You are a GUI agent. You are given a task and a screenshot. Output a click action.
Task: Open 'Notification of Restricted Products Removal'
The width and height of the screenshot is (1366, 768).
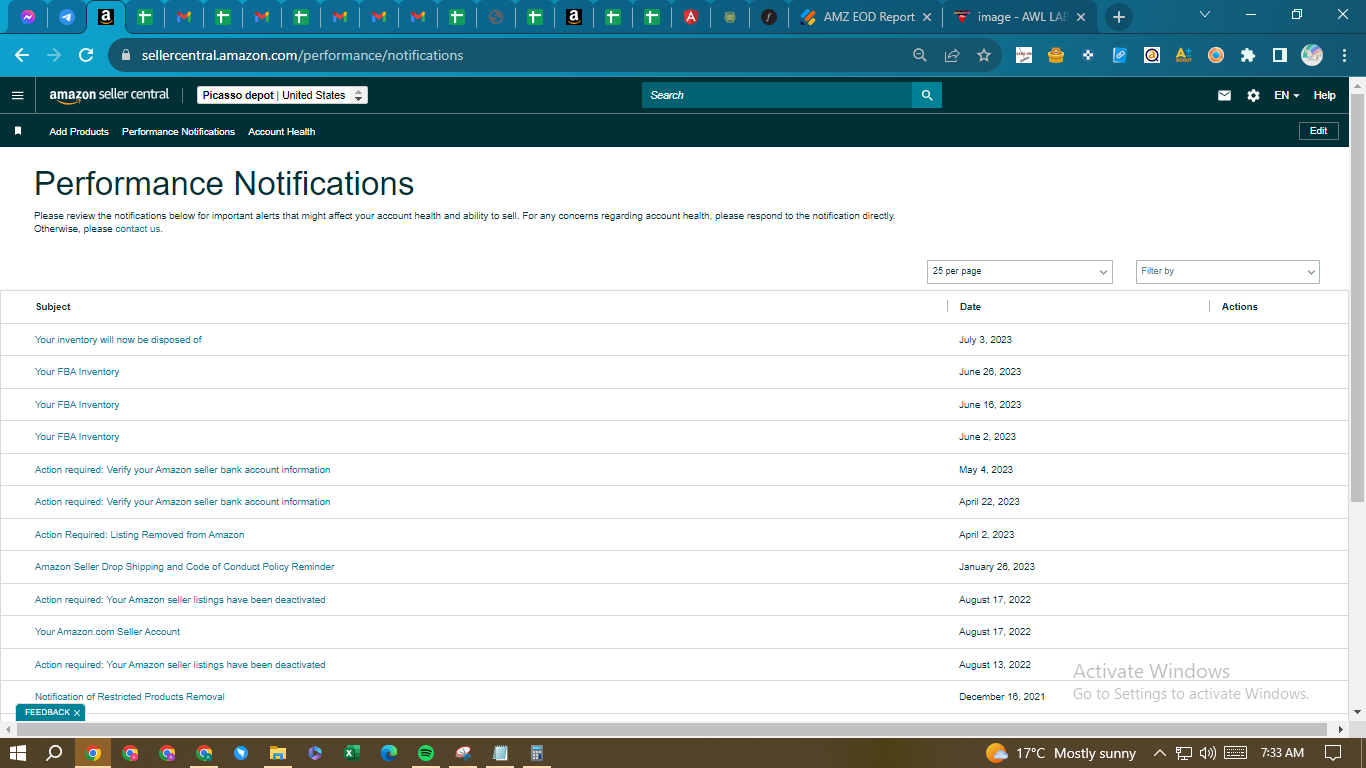[x=129, y=697]
